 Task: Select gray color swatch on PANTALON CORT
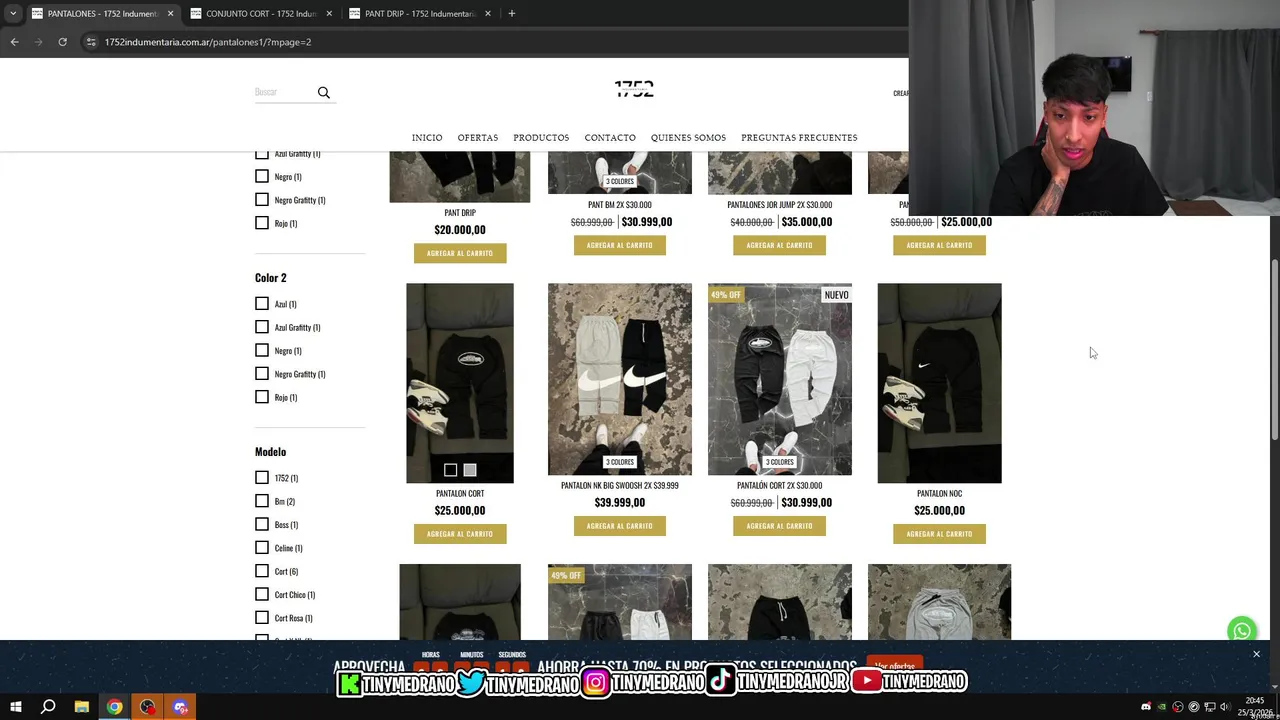[470, 470]
